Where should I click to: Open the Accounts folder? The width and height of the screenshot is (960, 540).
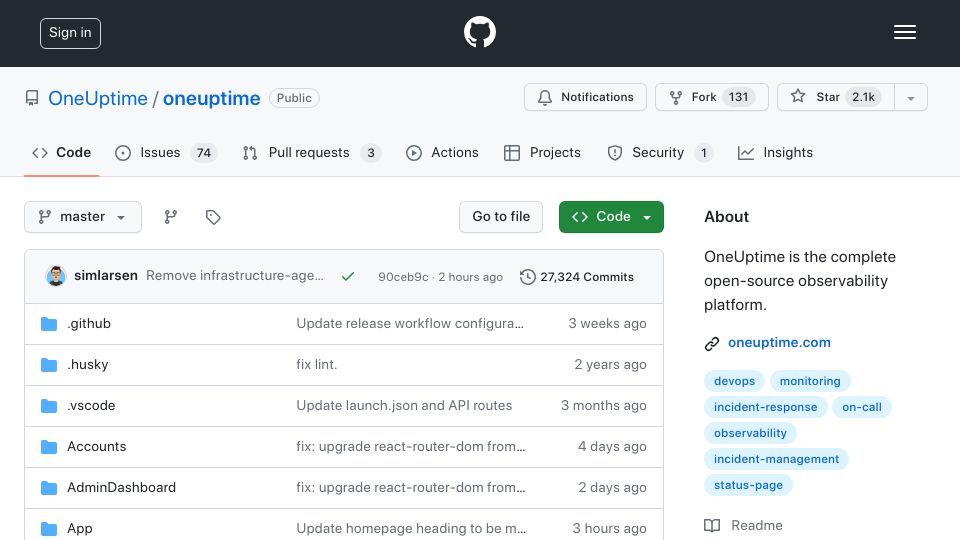97,446
